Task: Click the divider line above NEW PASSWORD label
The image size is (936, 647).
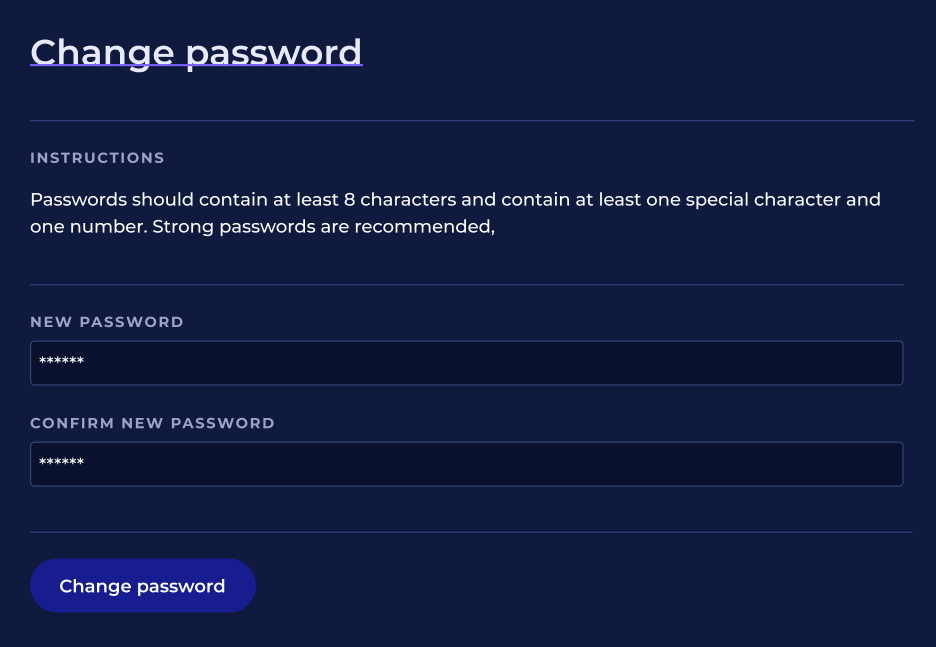Action: tap(466, 285)
